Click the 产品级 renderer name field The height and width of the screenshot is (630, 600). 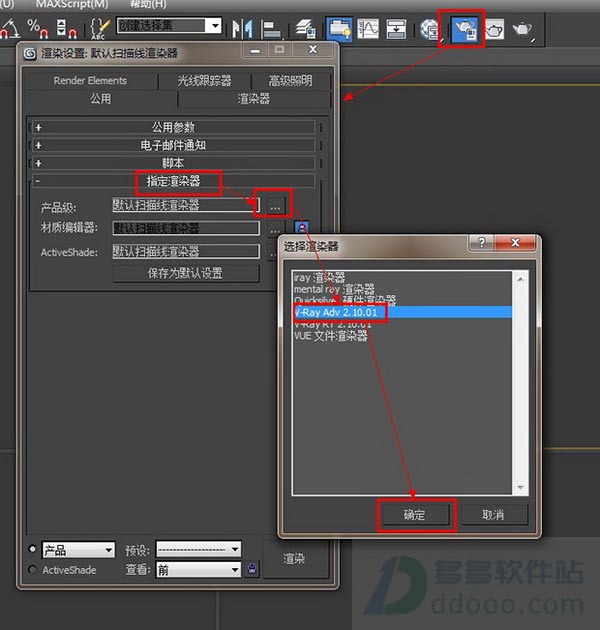click(x=186, y=205)
